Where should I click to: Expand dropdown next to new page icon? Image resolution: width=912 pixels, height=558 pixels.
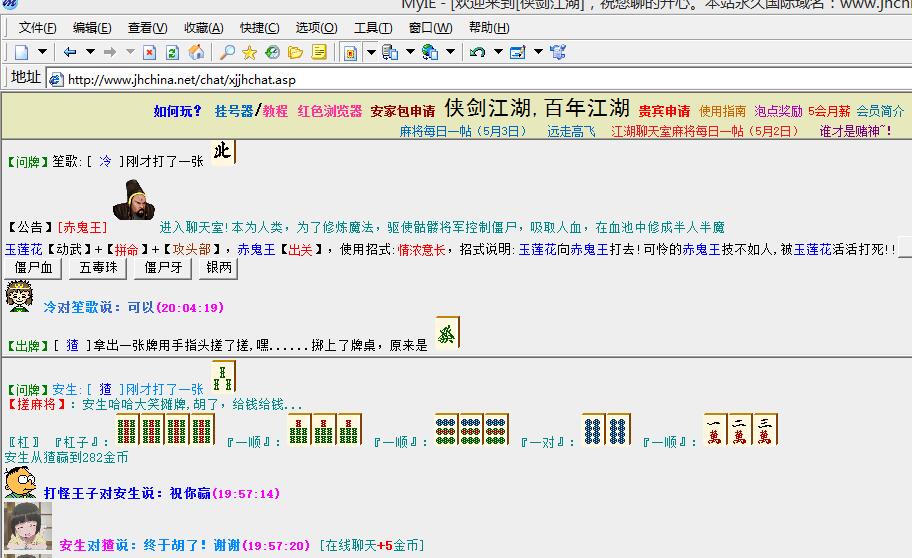pyautogui.click(x=42, y=52)
